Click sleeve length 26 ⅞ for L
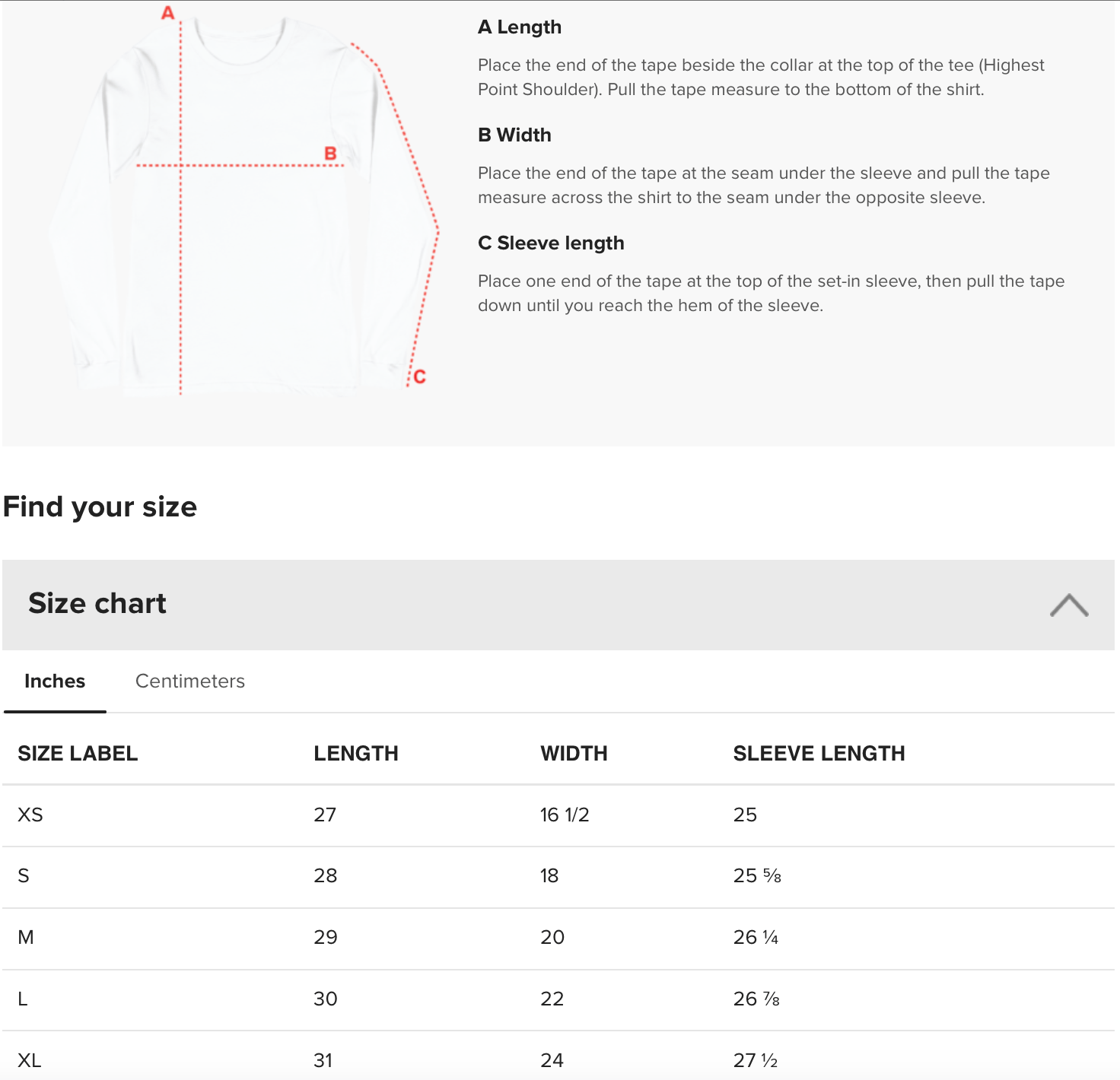Screen dimensions: 1120x1080 tap(756, 999)
